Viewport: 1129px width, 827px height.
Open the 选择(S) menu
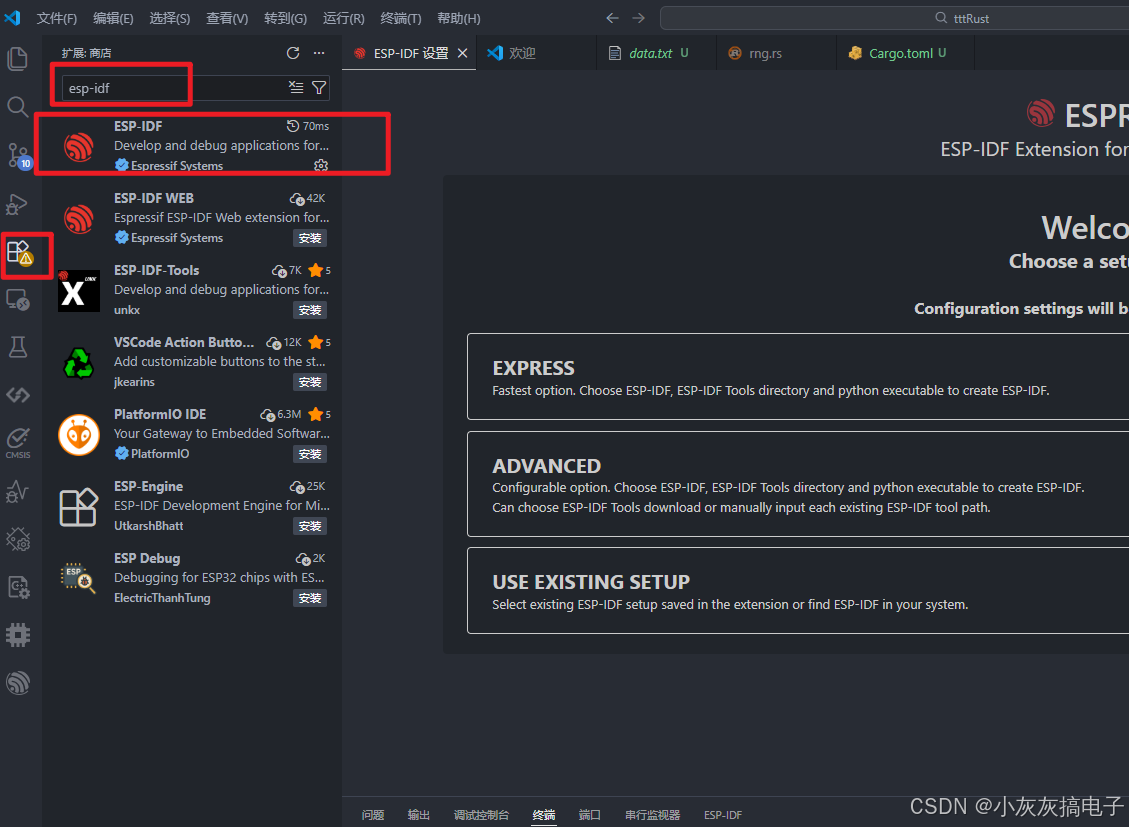tap(170, 18)
